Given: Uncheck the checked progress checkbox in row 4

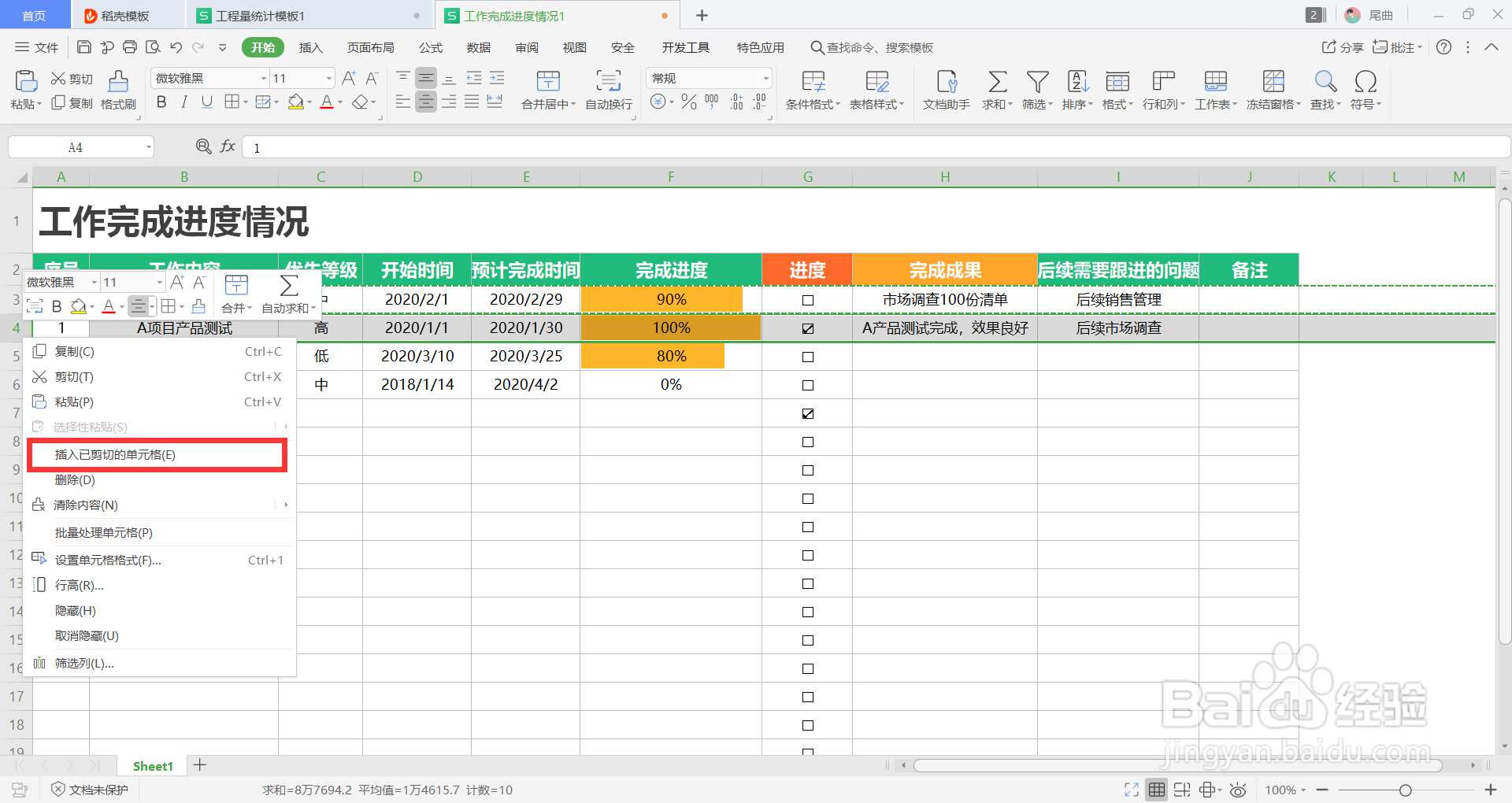Looking at the screenshot, I should point(806,328).
